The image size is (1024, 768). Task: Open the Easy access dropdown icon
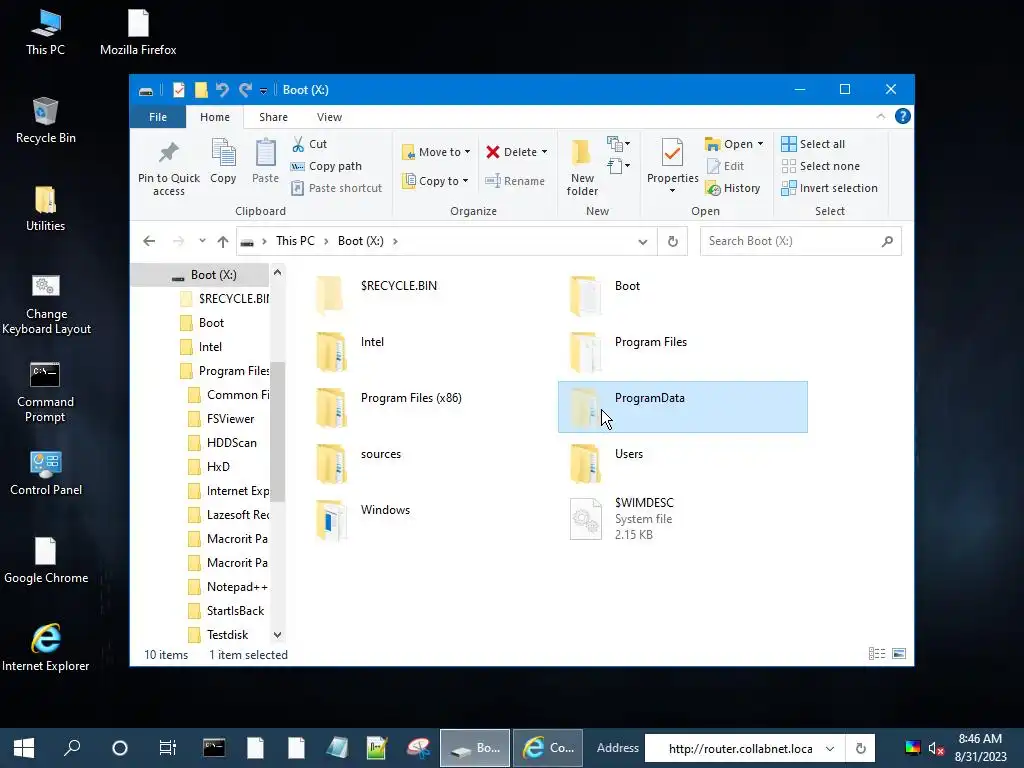tap(618, 166)
